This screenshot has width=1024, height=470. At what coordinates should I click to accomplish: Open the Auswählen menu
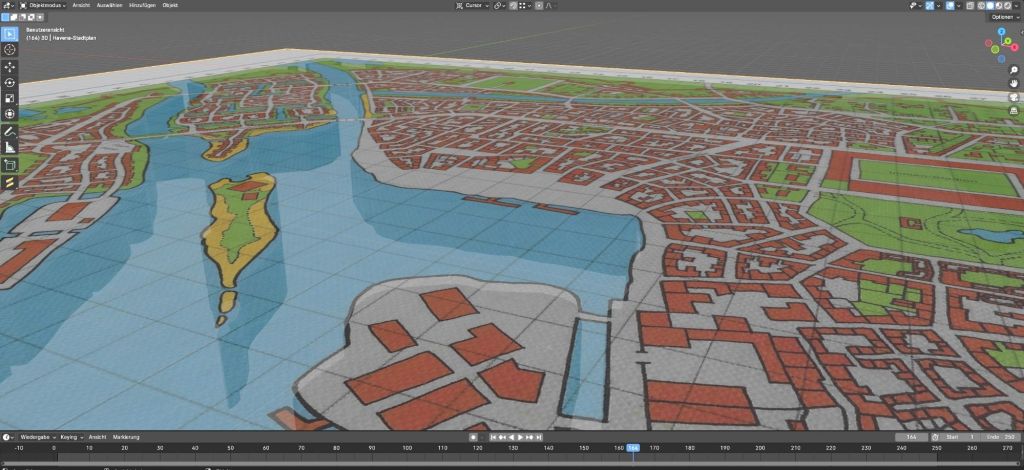(111, 5)
